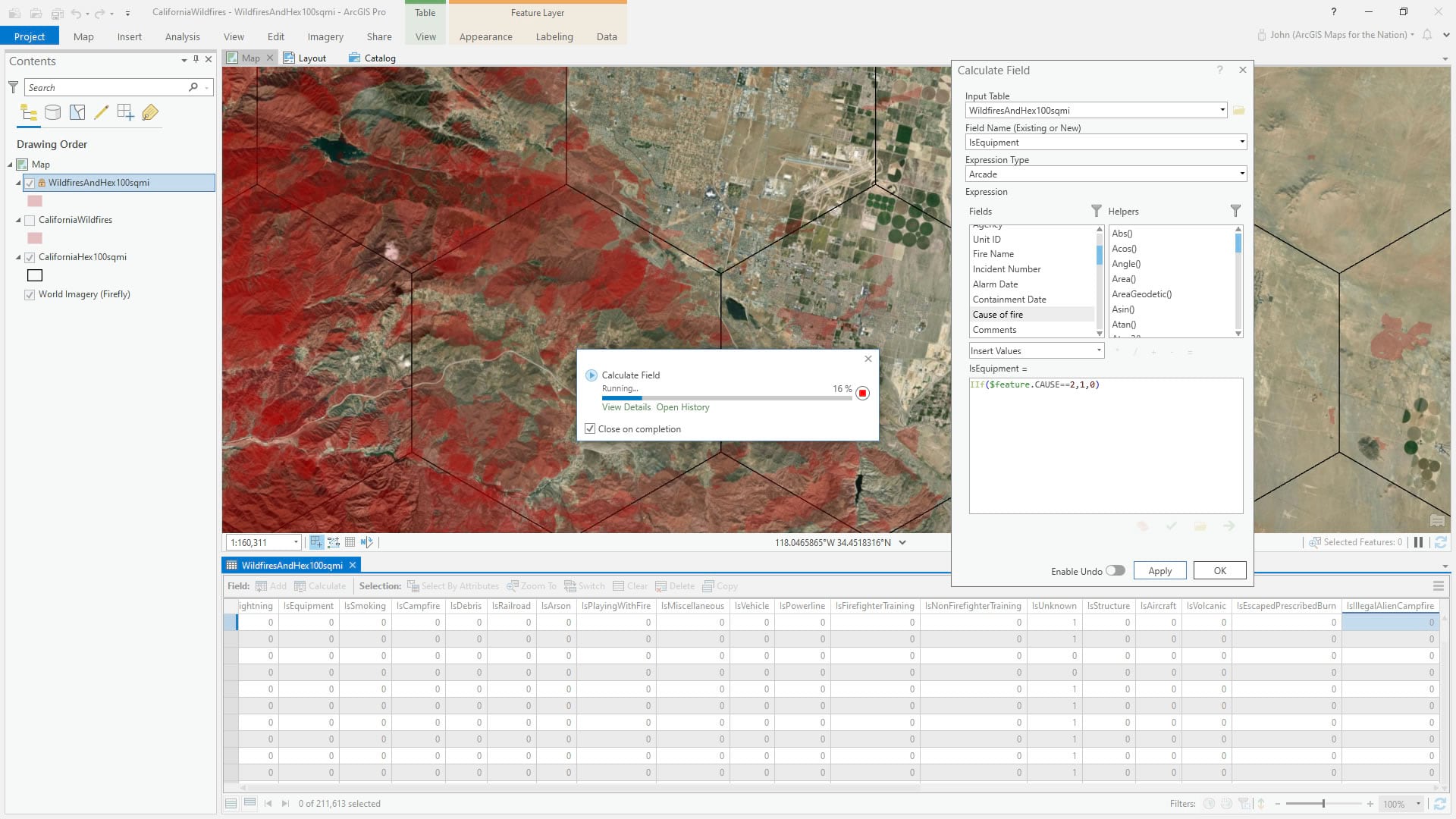Collapse the CaliforniaHex100sqmi layer
Image resolution: width=1456 pixels, height=819 pixels.
pyautogui.click(x=19, y=257)
